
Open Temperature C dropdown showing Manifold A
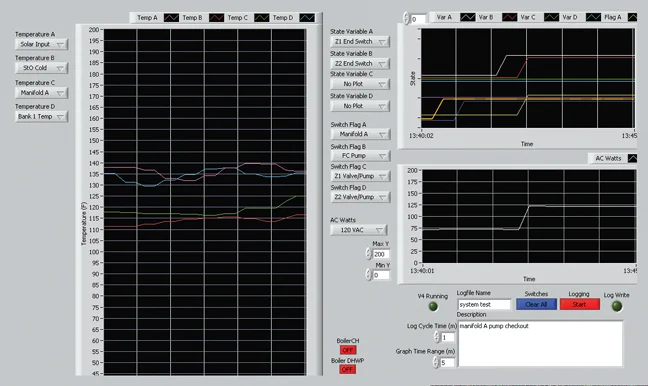click(x=41, y=93)
